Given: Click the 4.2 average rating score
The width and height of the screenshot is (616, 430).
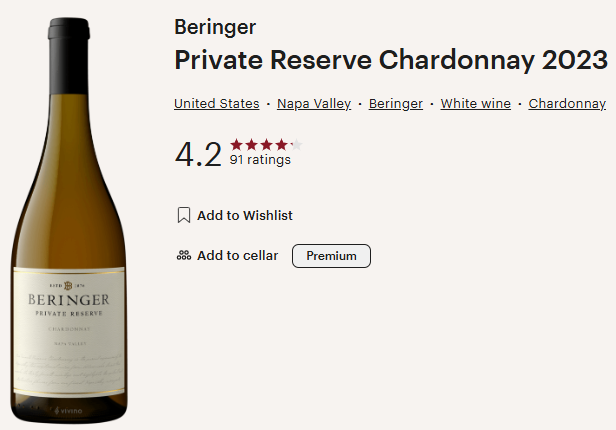Looking at the screenshot, I should coord(198,154).
